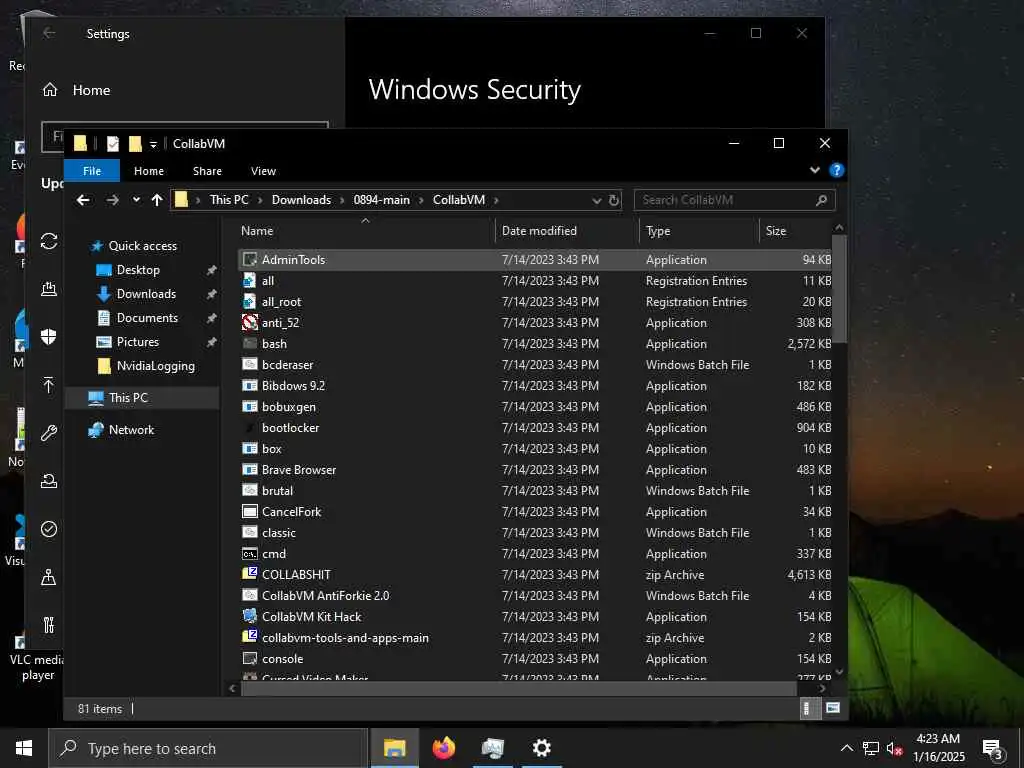
Task: Select the CancelFork application icon
Action: tap(249, 511)
